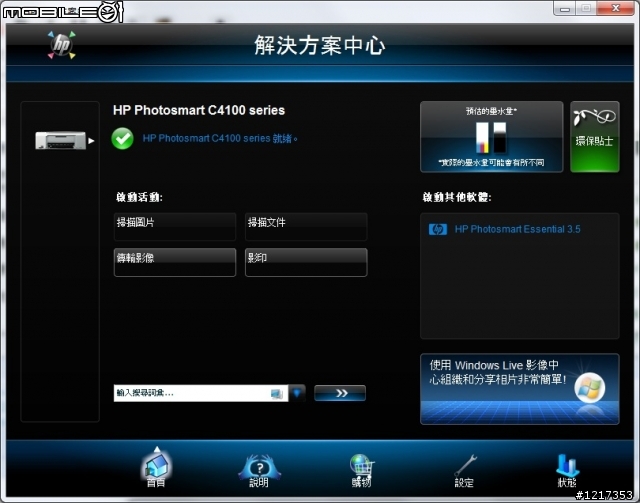Viewport: 640px width, 503px height.
Task: Click the computer icon inside search box
Action: click(277, 394)
